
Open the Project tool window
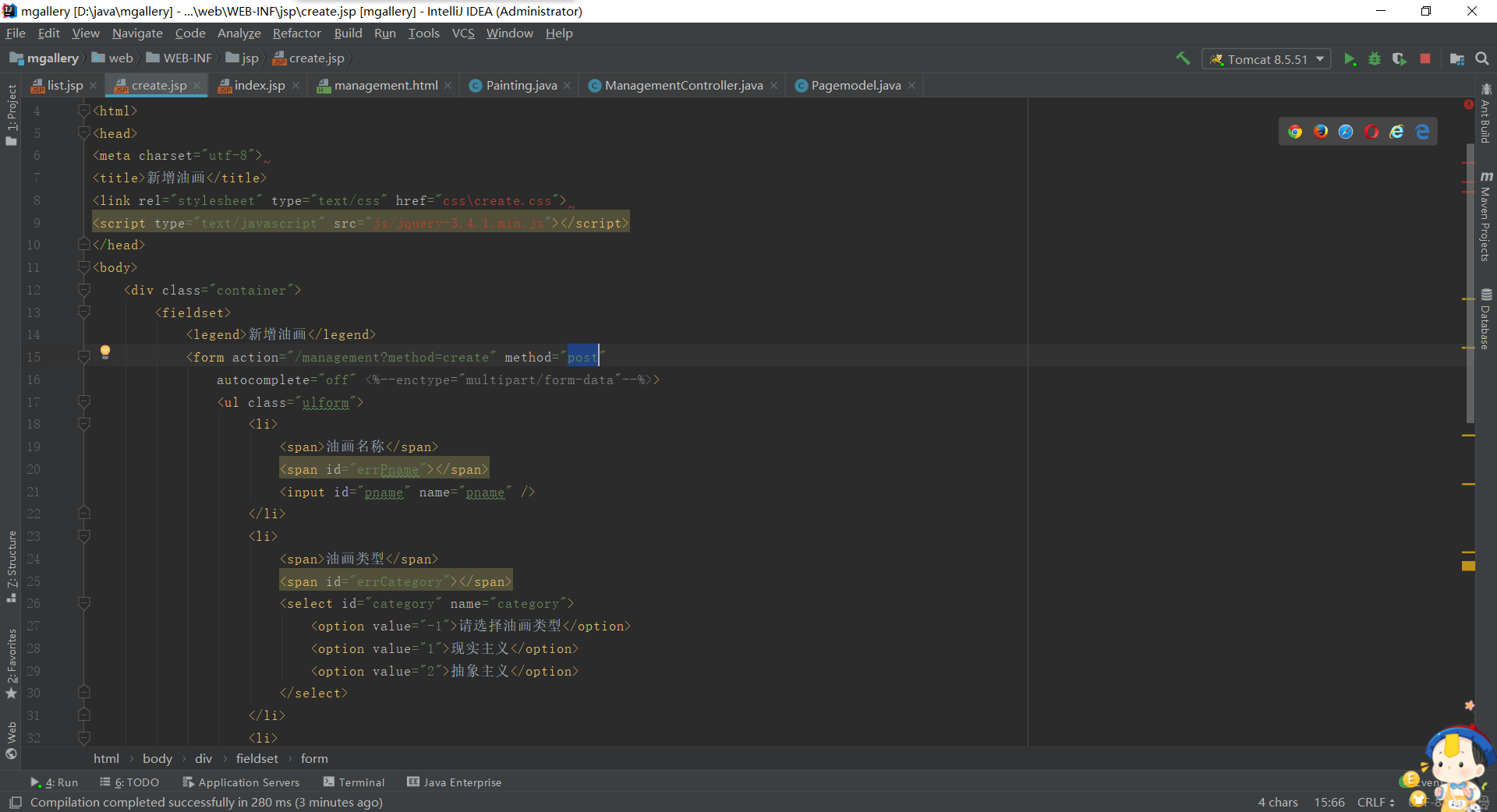(11, 114)
